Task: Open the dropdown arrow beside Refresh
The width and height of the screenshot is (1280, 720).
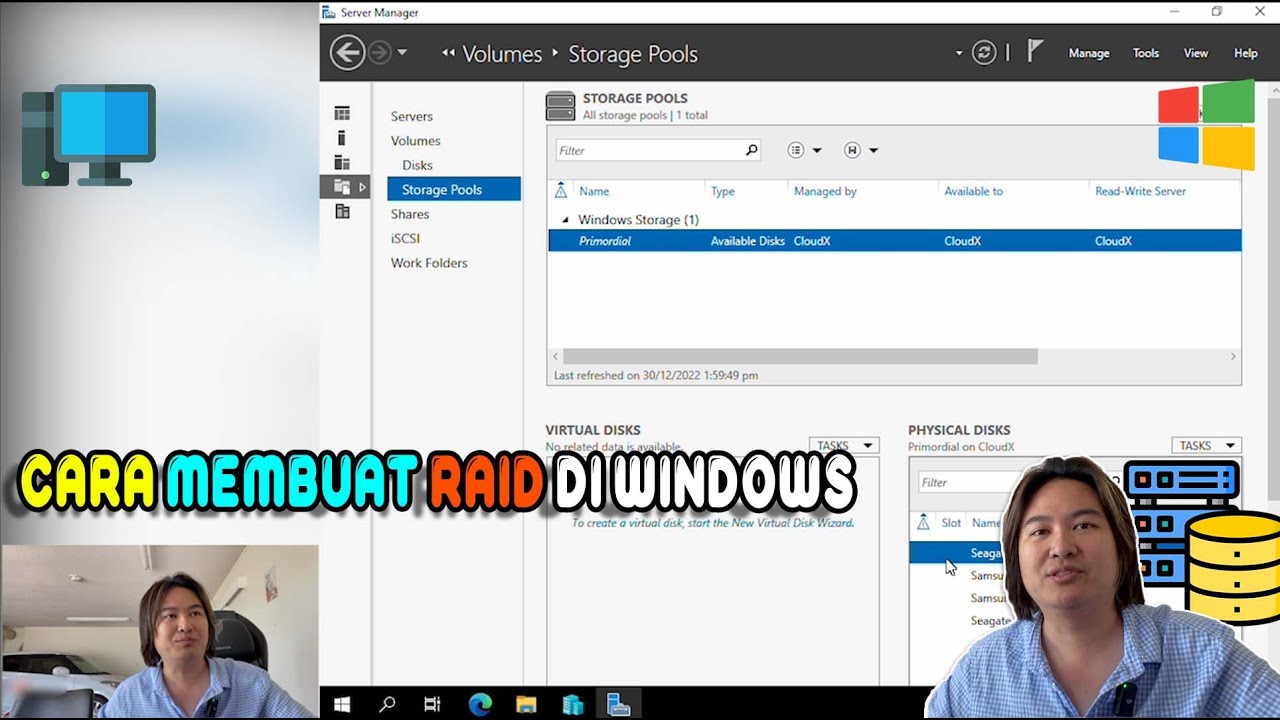Action: (x=959, y=53)
